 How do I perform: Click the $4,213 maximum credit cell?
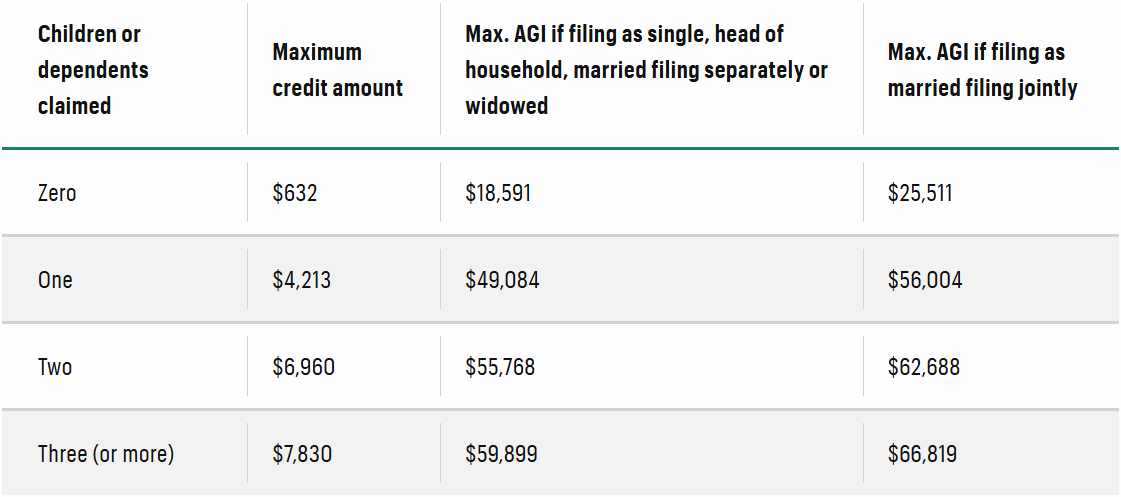(x=301, y=280)
